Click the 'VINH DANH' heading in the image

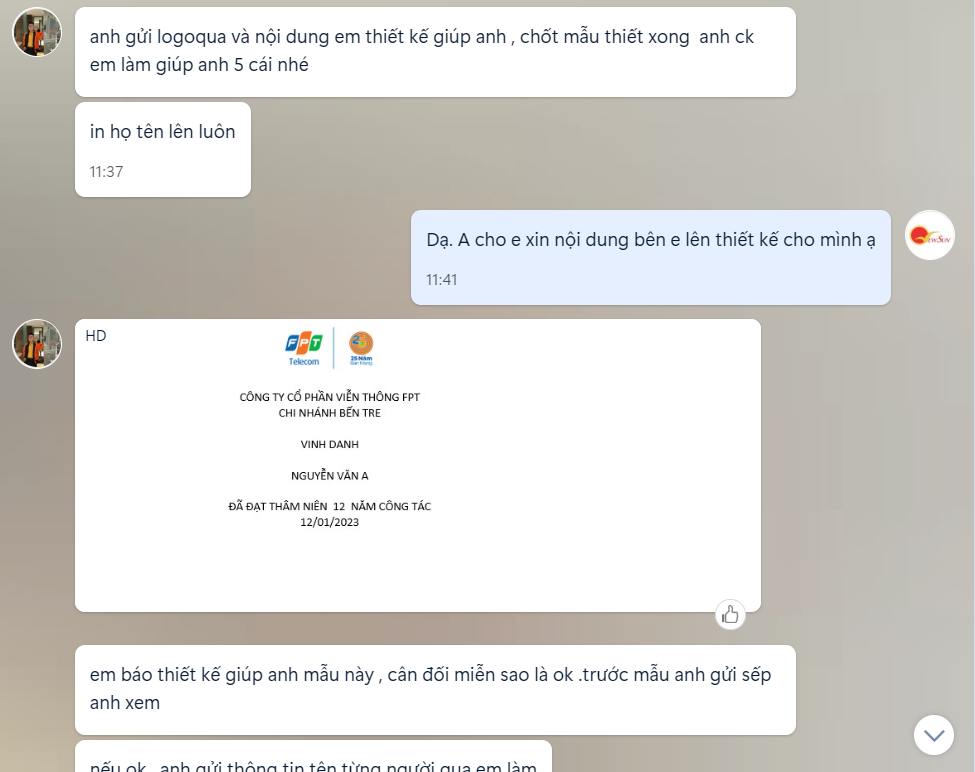coord(330,444)
